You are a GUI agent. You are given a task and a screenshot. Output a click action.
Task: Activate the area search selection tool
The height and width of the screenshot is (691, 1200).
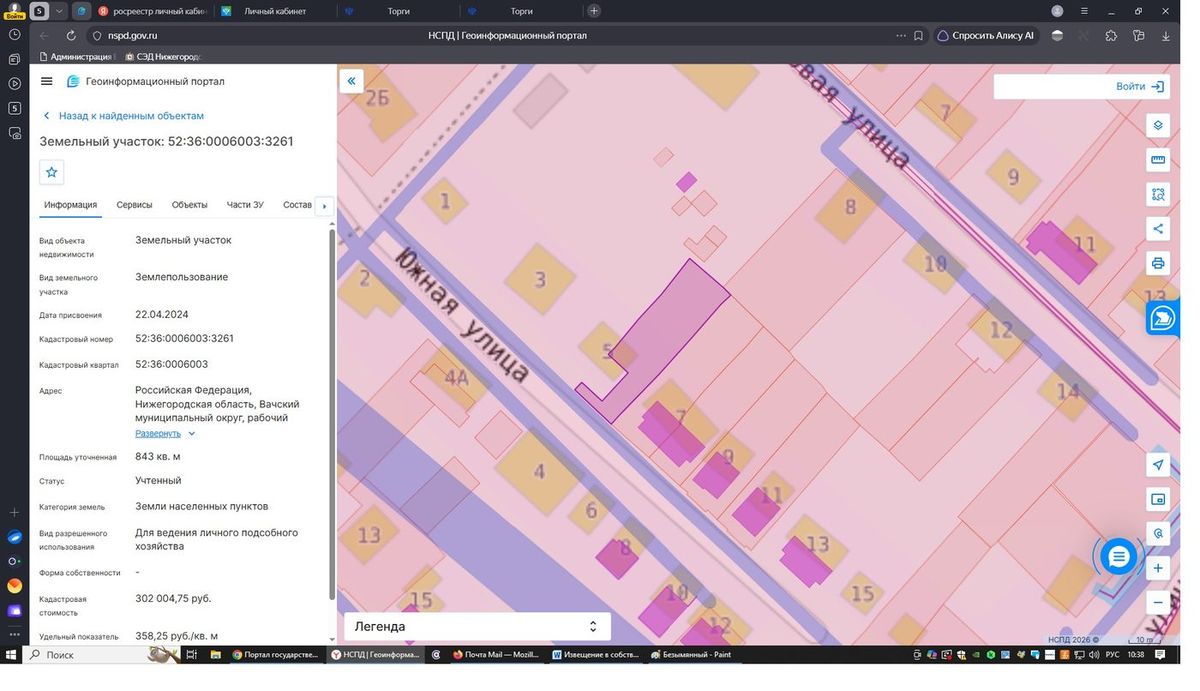tap(1158, 194)
